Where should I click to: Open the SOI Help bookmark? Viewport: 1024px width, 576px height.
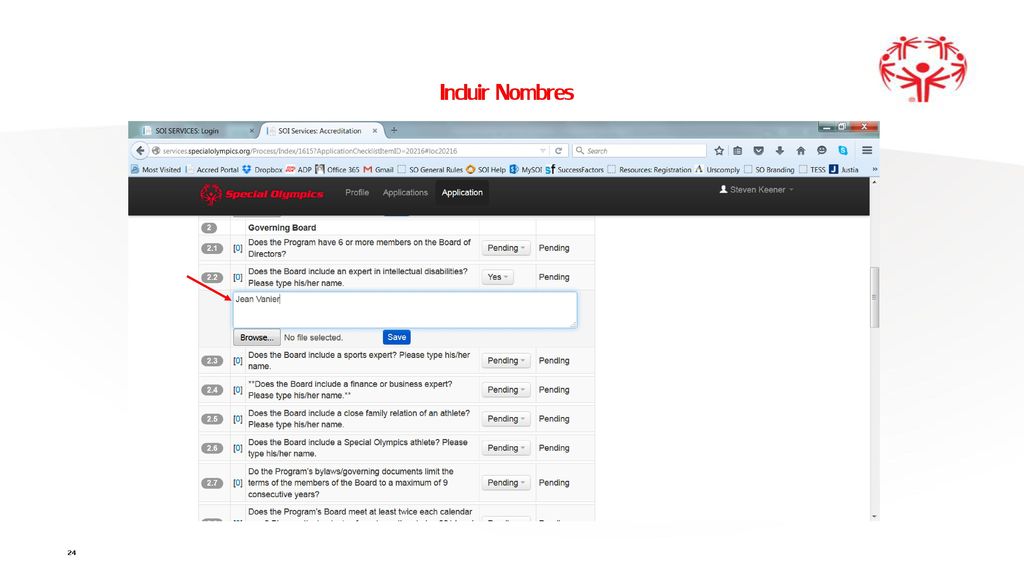pyautogui.click(x=485, y=170)
